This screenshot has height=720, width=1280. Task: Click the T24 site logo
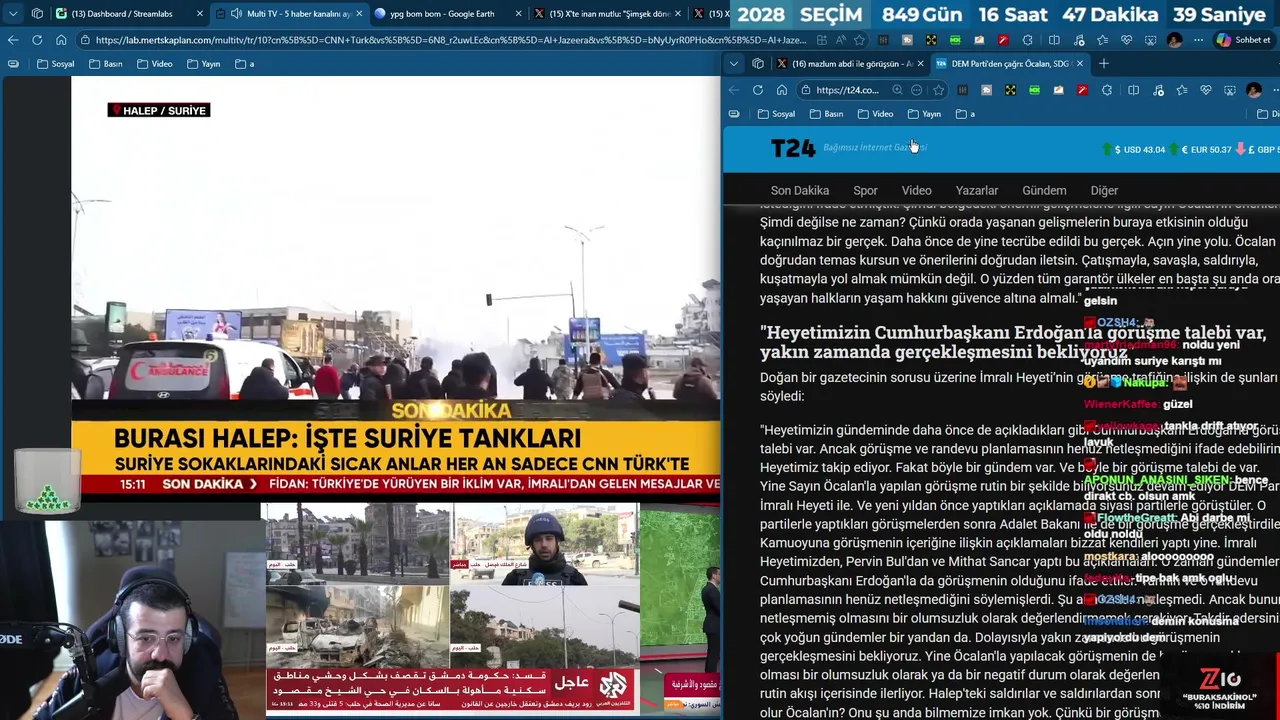click(793, 149)
